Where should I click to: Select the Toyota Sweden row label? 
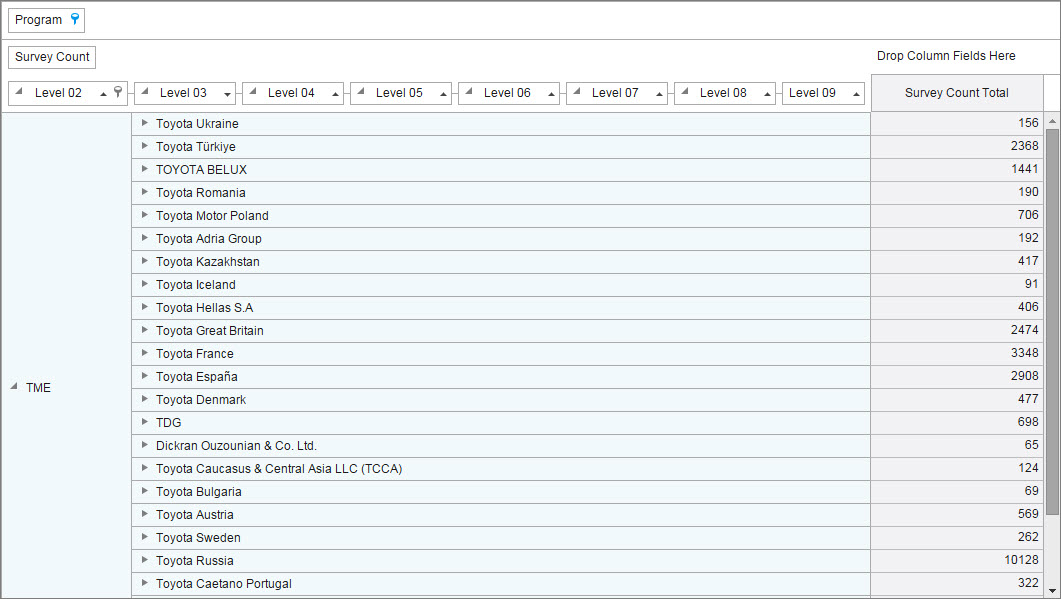tap(198, 537)
